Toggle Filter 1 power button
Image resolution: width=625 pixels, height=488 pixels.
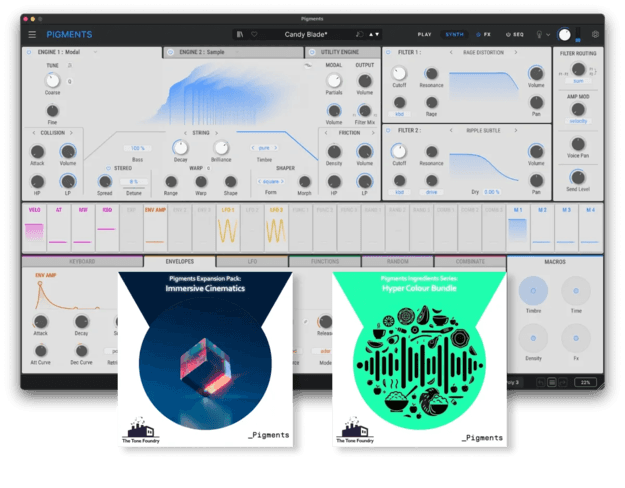[388, 52]
